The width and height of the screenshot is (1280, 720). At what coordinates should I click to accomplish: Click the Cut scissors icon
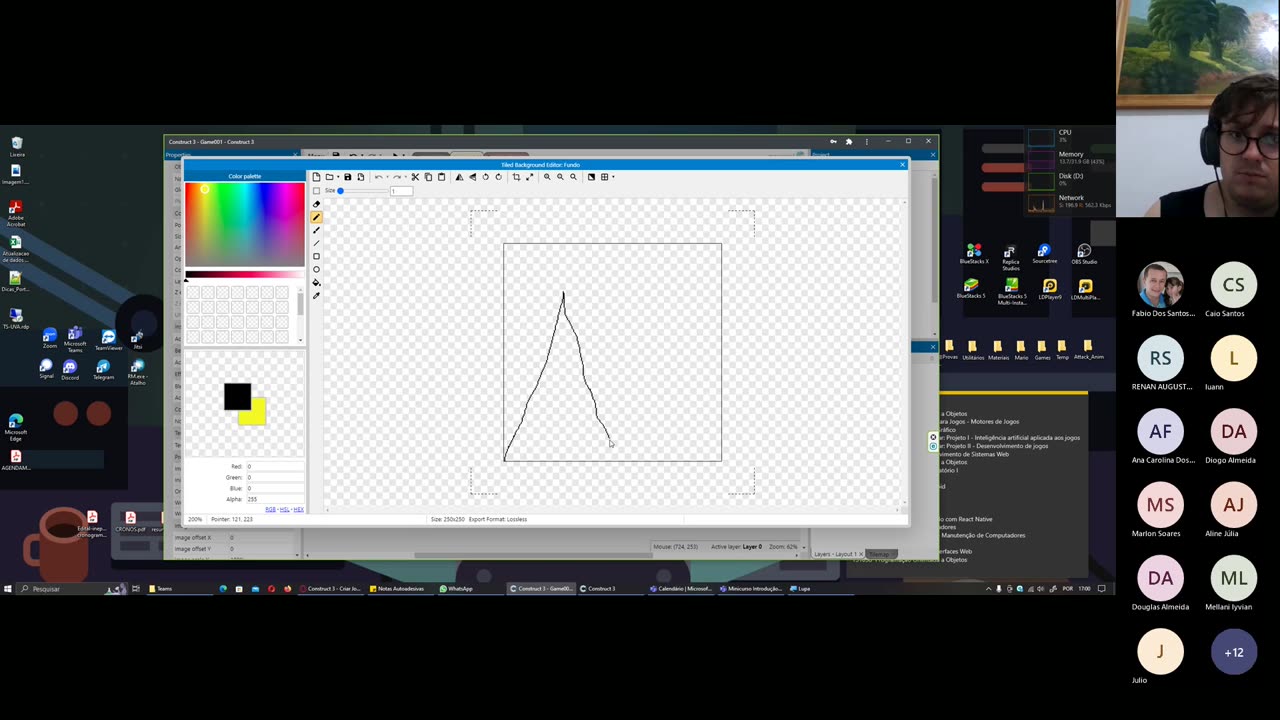coord(415,177)
